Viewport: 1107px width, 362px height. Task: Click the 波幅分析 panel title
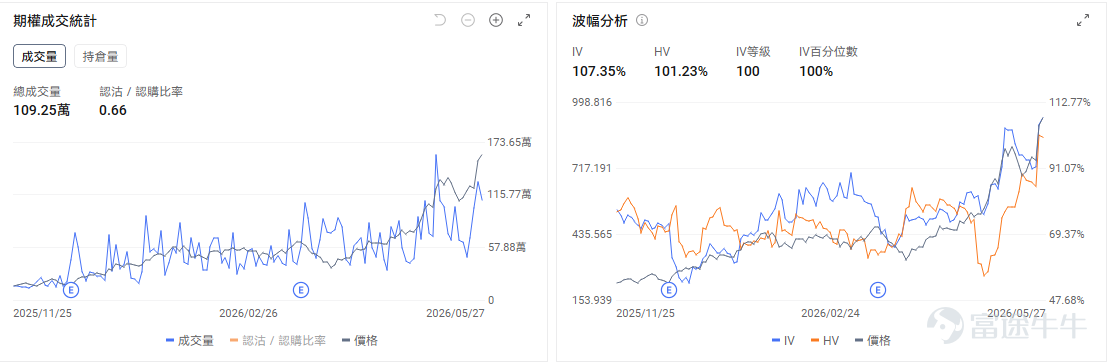coord(599,21)
